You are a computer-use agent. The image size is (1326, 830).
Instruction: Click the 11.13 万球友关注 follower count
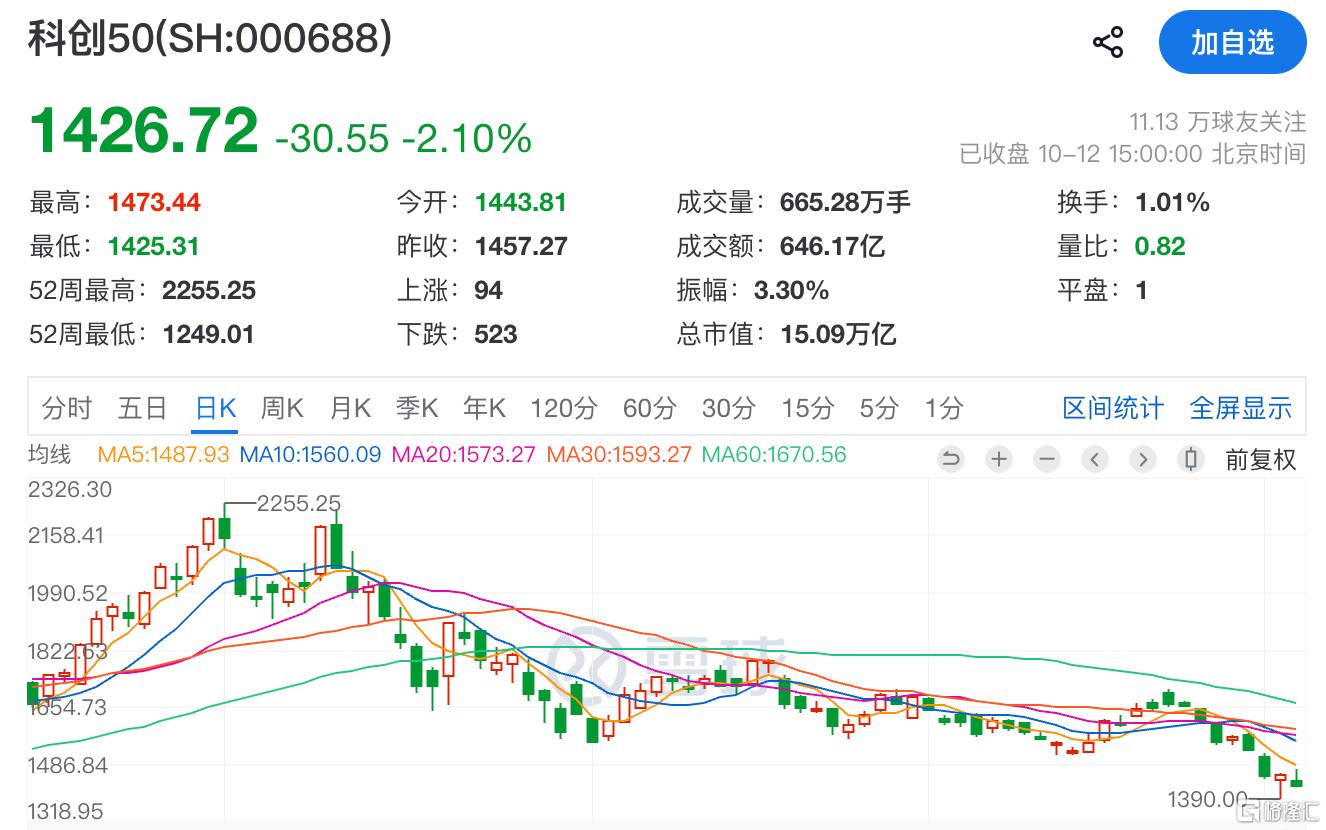1218,122
